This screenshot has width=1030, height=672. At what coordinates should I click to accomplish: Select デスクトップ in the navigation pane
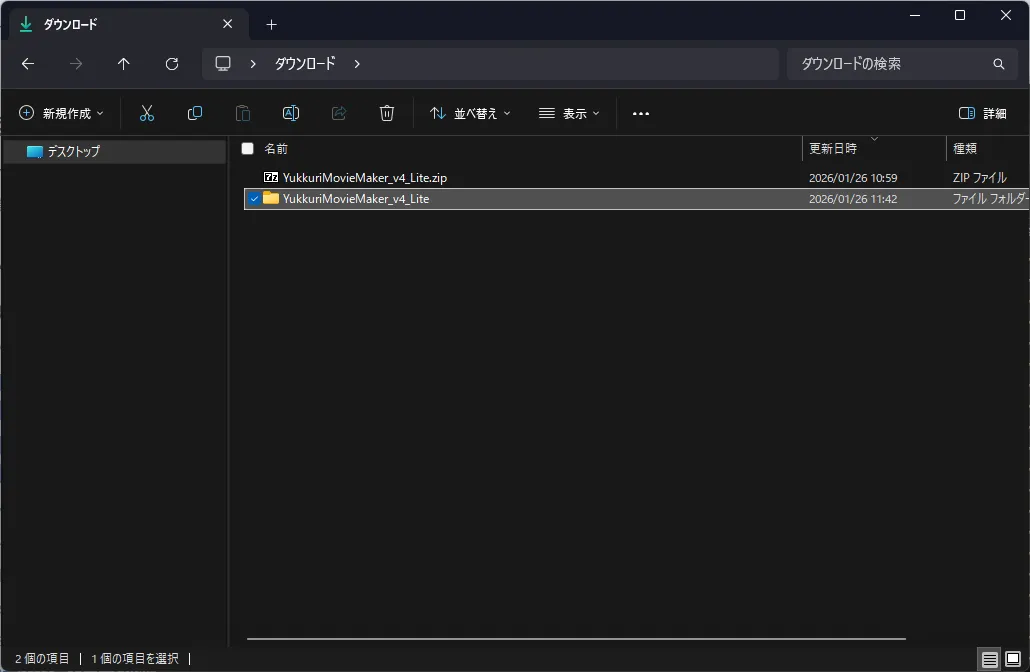tap(115, 152)
